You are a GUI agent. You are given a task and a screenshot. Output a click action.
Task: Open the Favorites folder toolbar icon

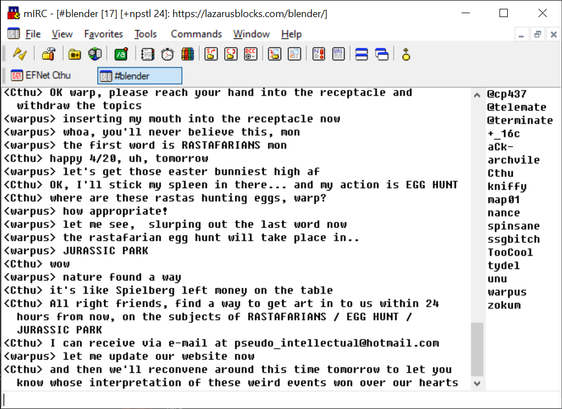(75, 54)
